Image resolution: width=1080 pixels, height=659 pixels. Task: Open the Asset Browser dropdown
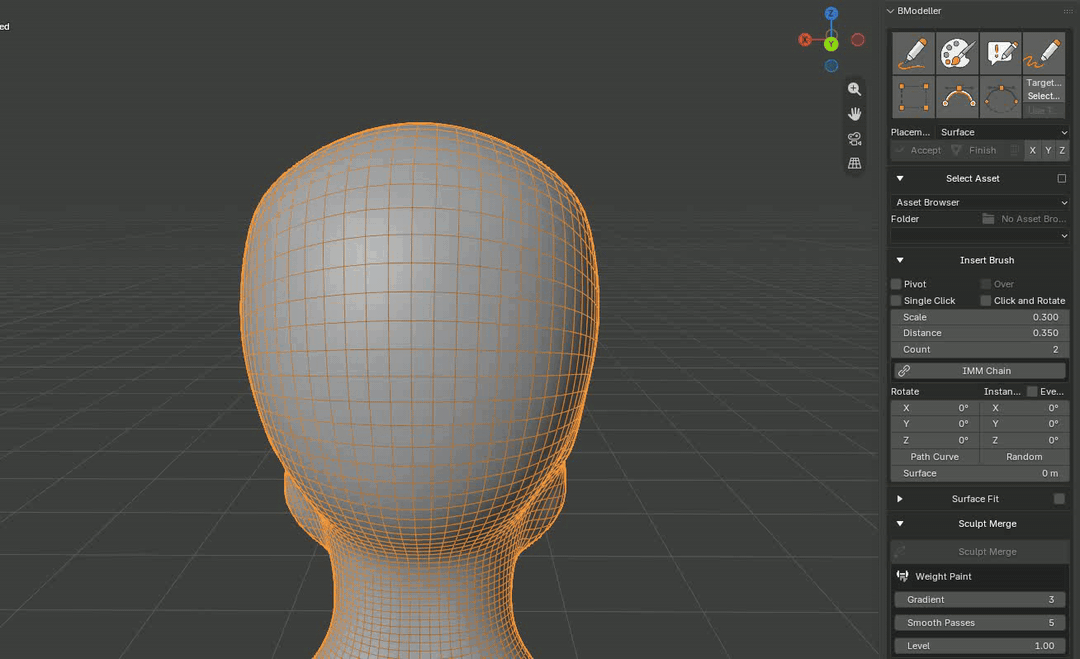(x=979, y=202)
